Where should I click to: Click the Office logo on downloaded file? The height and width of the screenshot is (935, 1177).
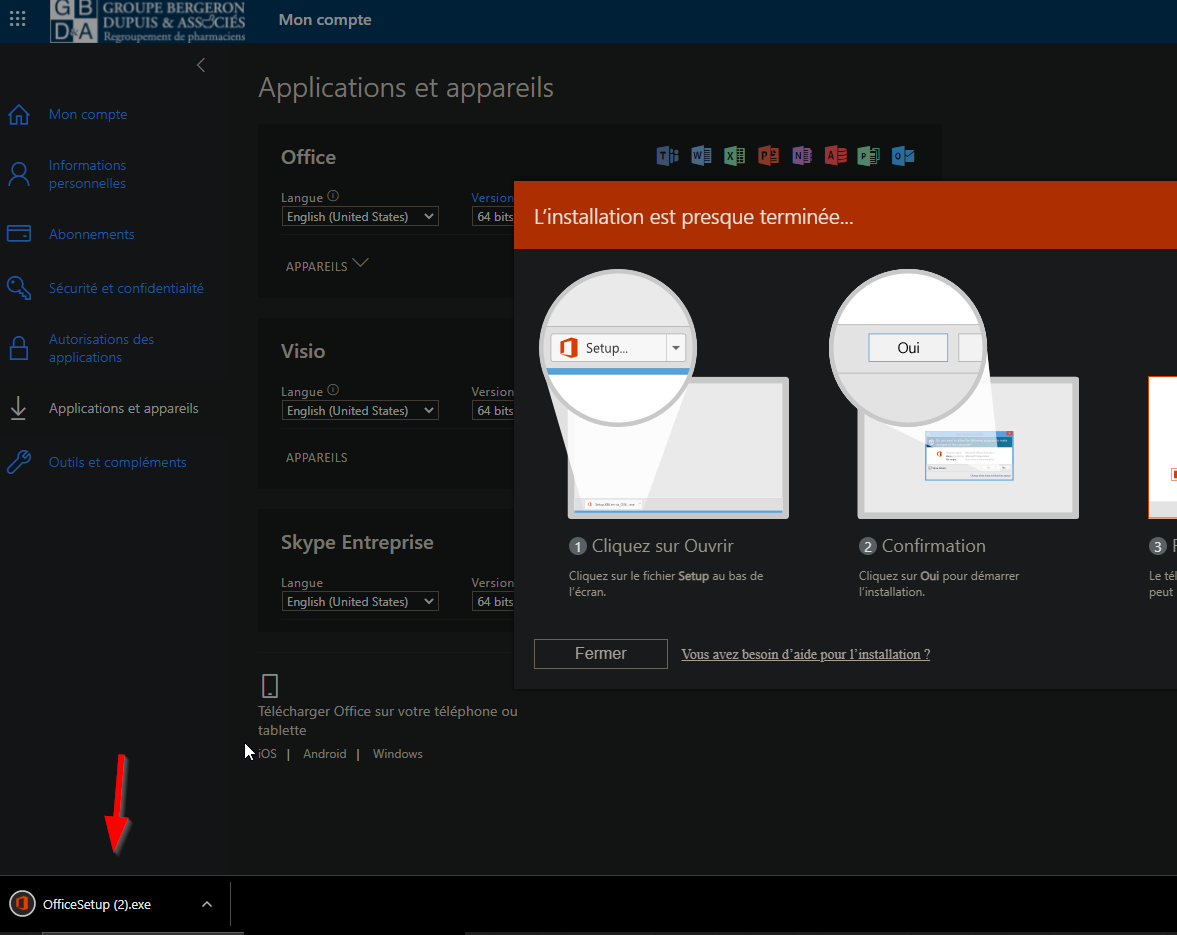pos(23,903)
